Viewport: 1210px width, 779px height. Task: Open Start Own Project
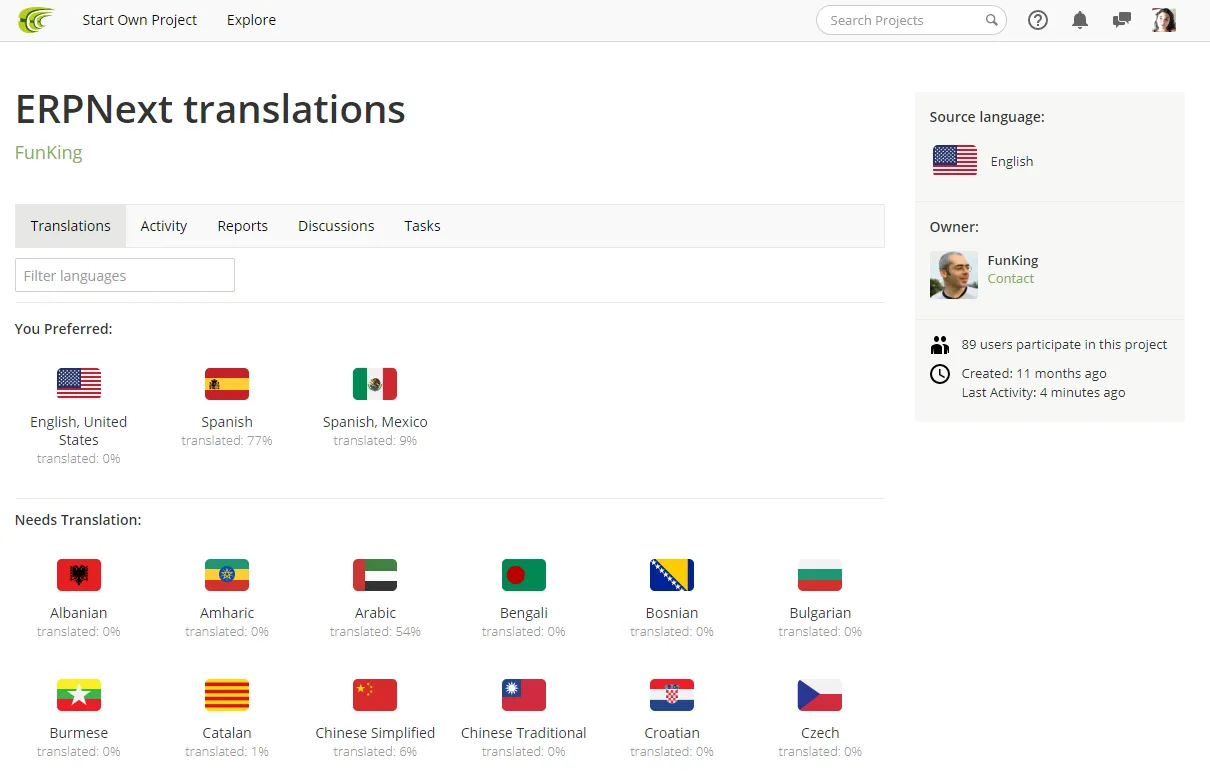tap(140, 20)
